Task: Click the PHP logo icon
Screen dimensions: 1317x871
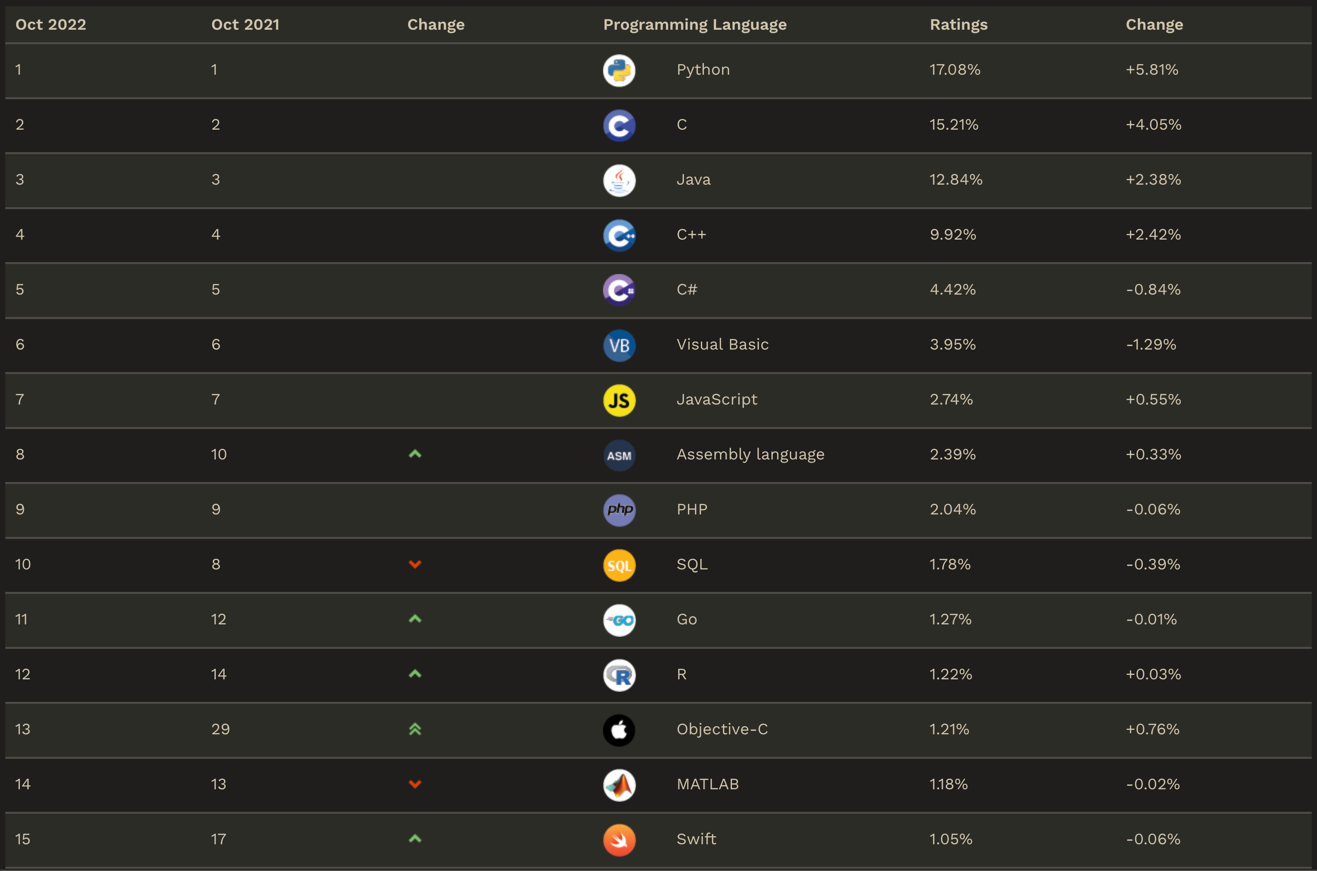Action: pyautogui.click(x=619, y=510)
